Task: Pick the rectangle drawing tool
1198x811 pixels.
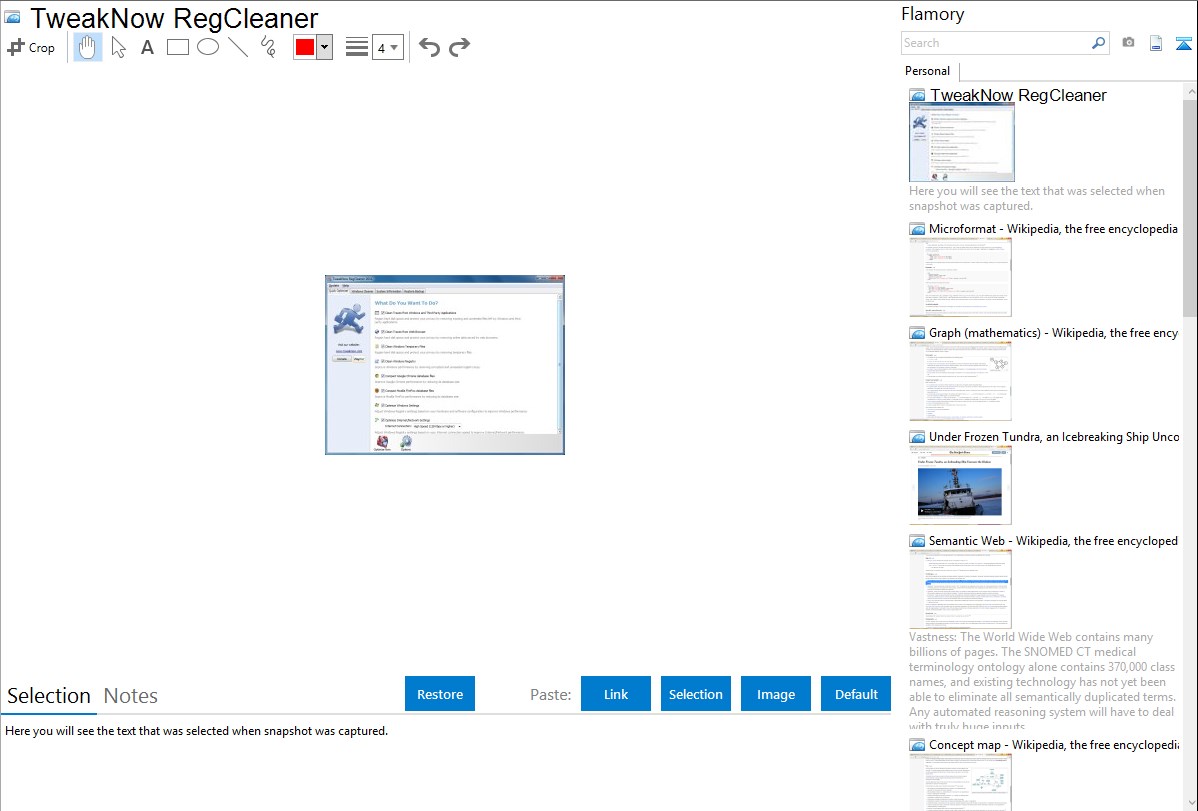Action: click(x=177, y=47)
